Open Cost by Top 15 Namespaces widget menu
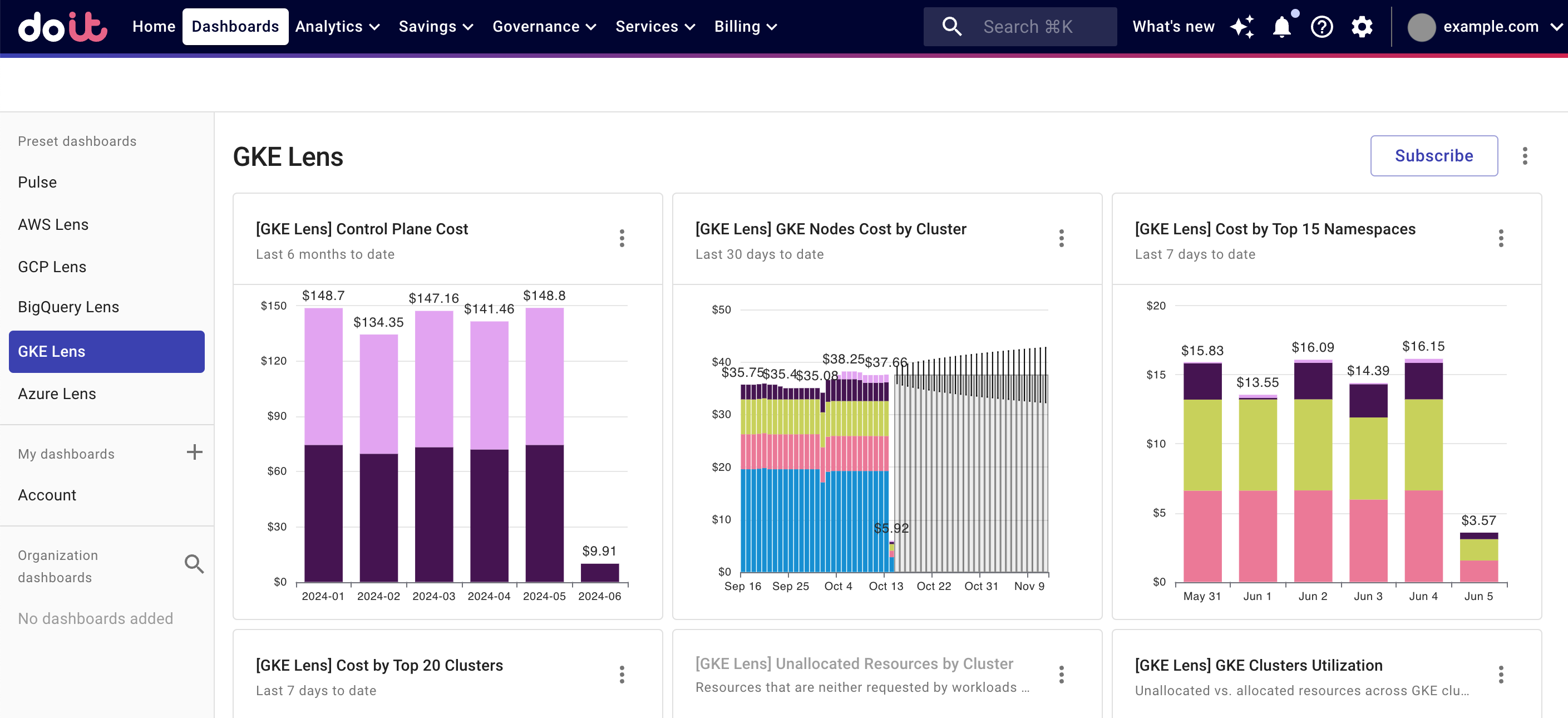The width and height of the screenshot is (1568, 718). [x=1501, y=238]
